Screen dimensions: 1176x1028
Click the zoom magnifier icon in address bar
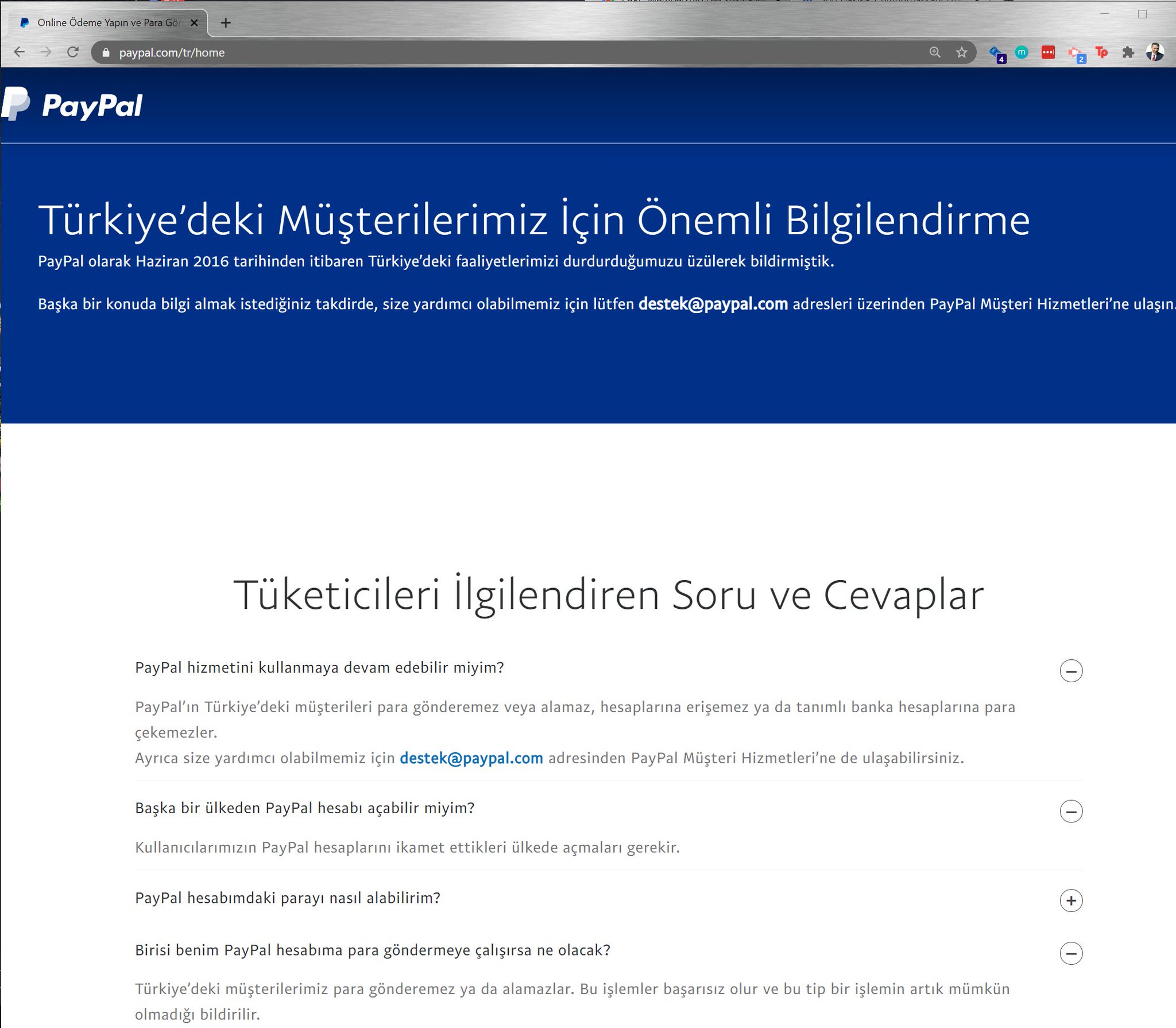(x=935, y=53)
